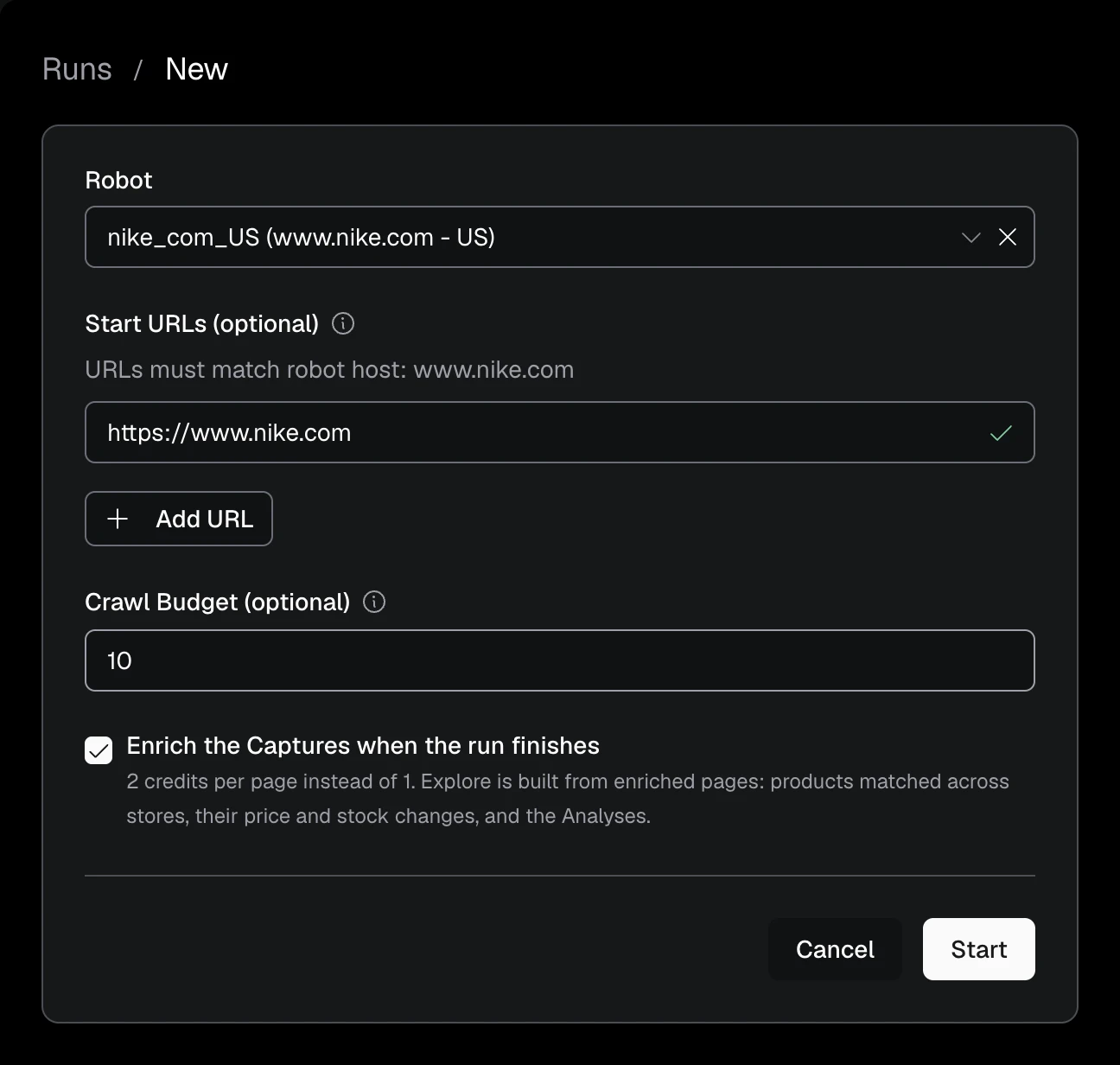Click the New breadcrumb label

tap(196, 69)
